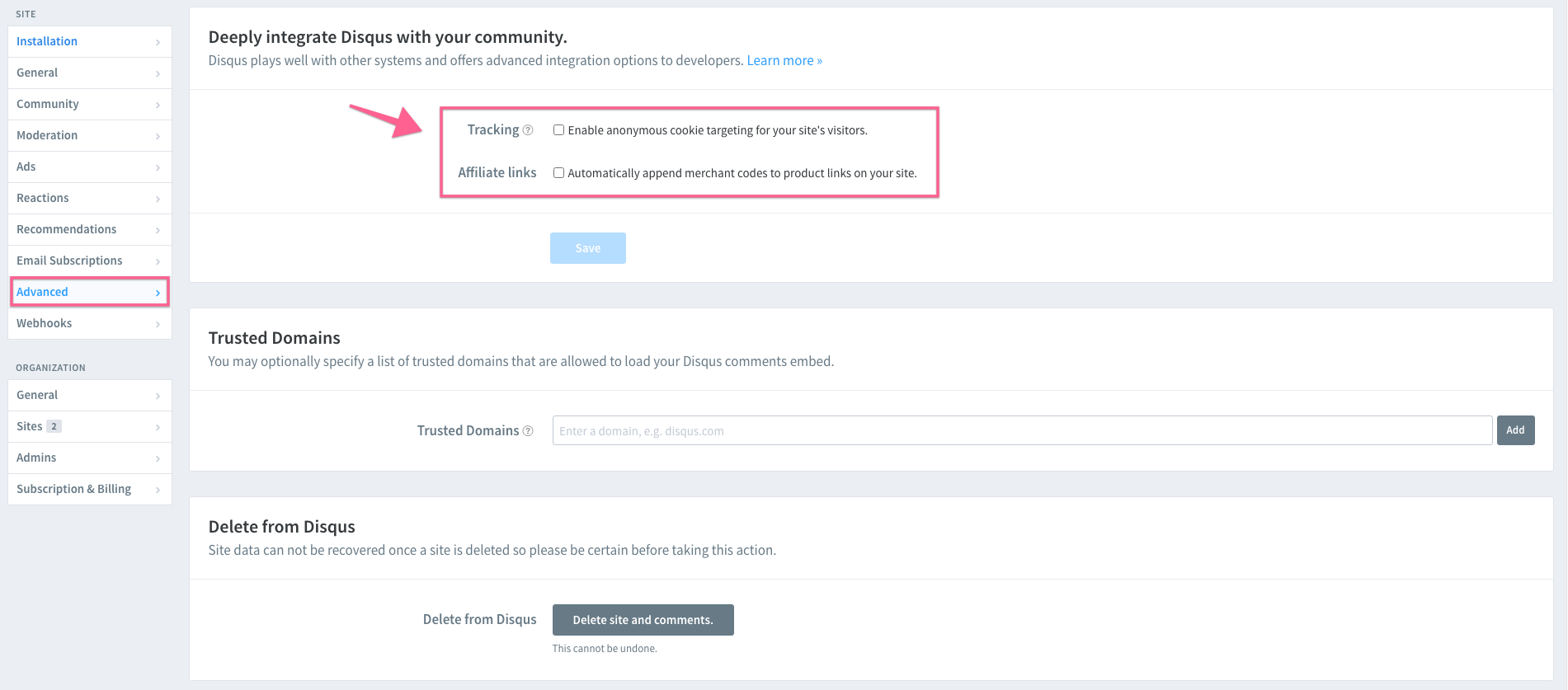Screen dimensions: 1568x690
Task: Select Moderation in the sidebar
Action: (x=90, y=135)
